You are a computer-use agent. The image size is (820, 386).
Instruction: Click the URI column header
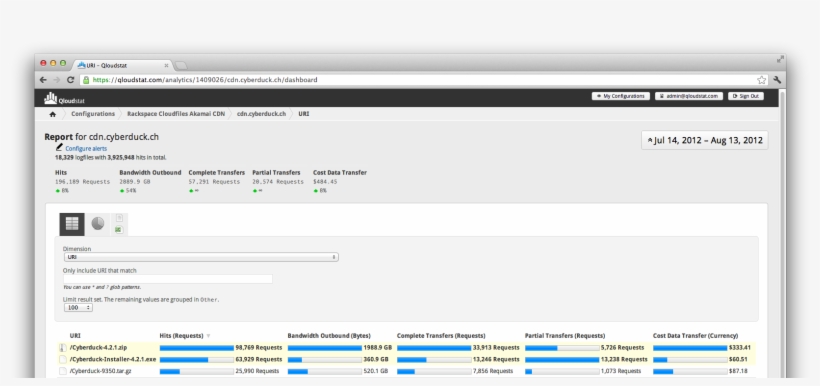coord(75,336)
